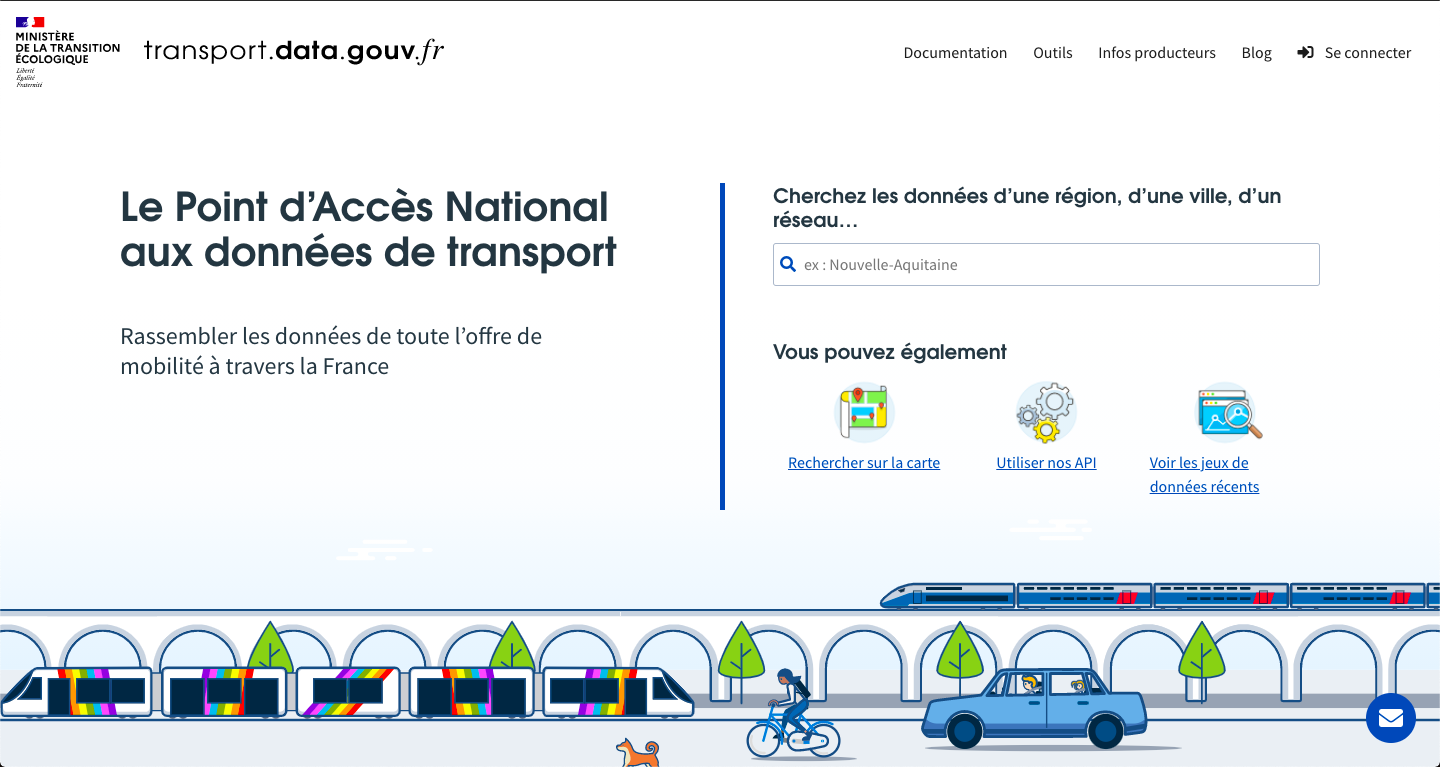Open the Documentation menu item
The image size is (1440, 767).
click(955, 53)
